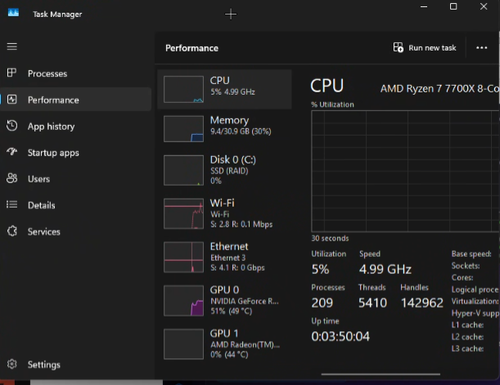Screen dimensions: 500x385
Task: Click the Base speed label
Action: coord(471,254)
